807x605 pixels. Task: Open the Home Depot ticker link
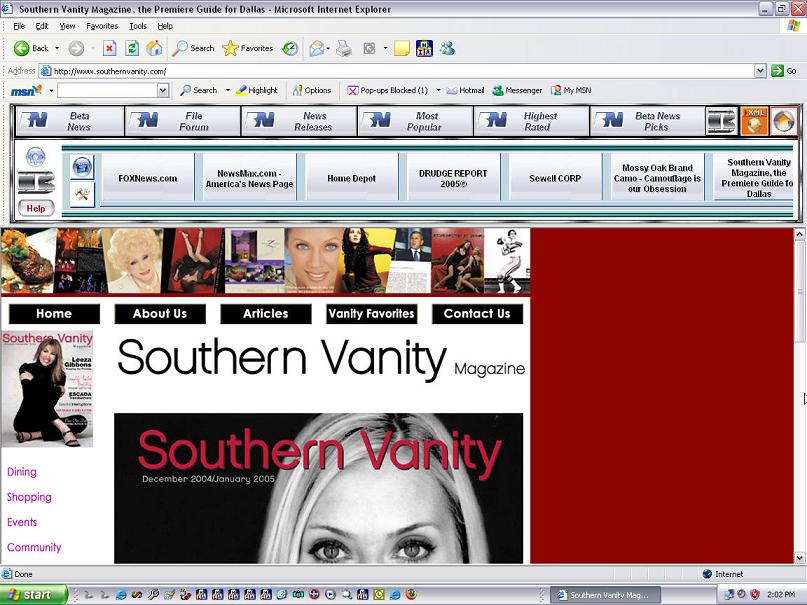352,179
